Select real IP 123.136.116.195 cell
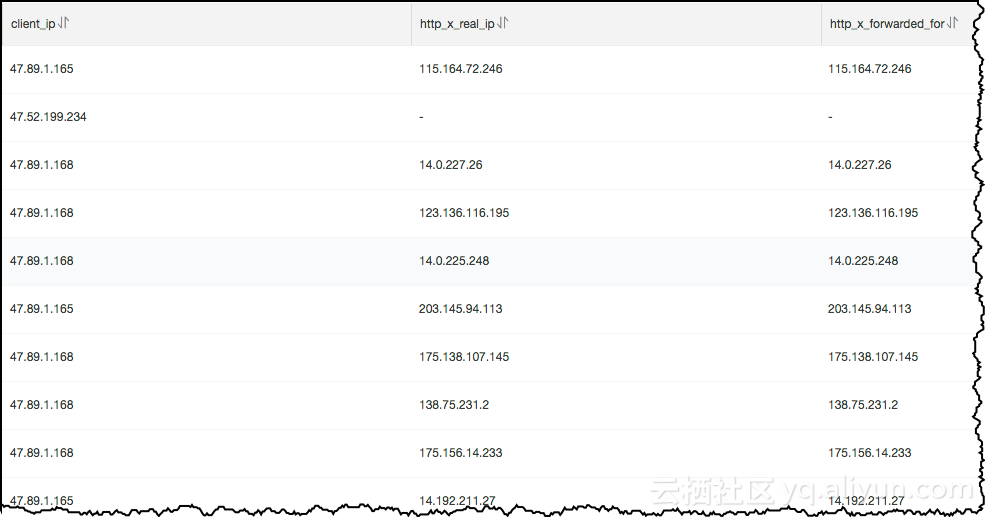The image size is (985, 517). point(464,213)
